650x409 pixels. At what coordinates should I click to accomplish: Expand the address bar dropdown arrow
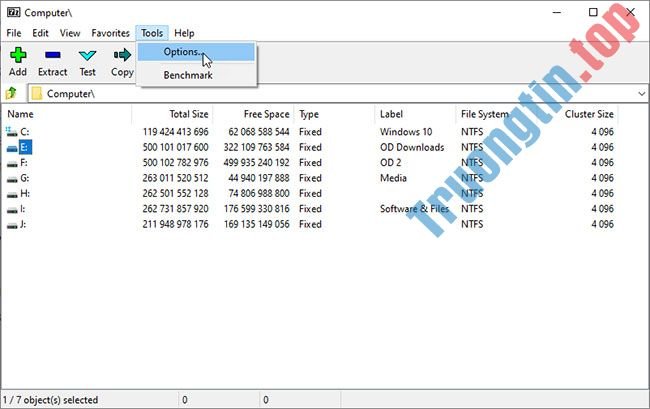coord(641,94)
